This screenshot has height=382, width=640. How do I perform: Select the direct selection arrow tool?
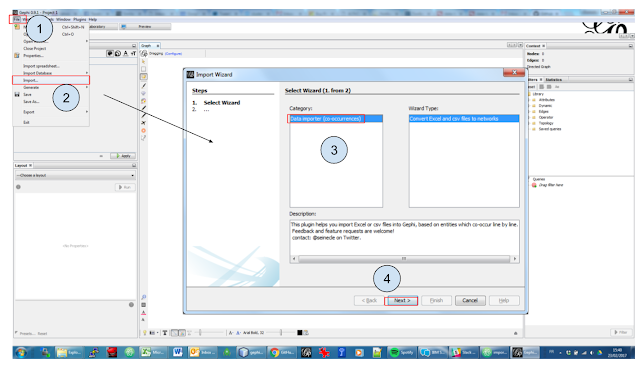tap(144, 62)
